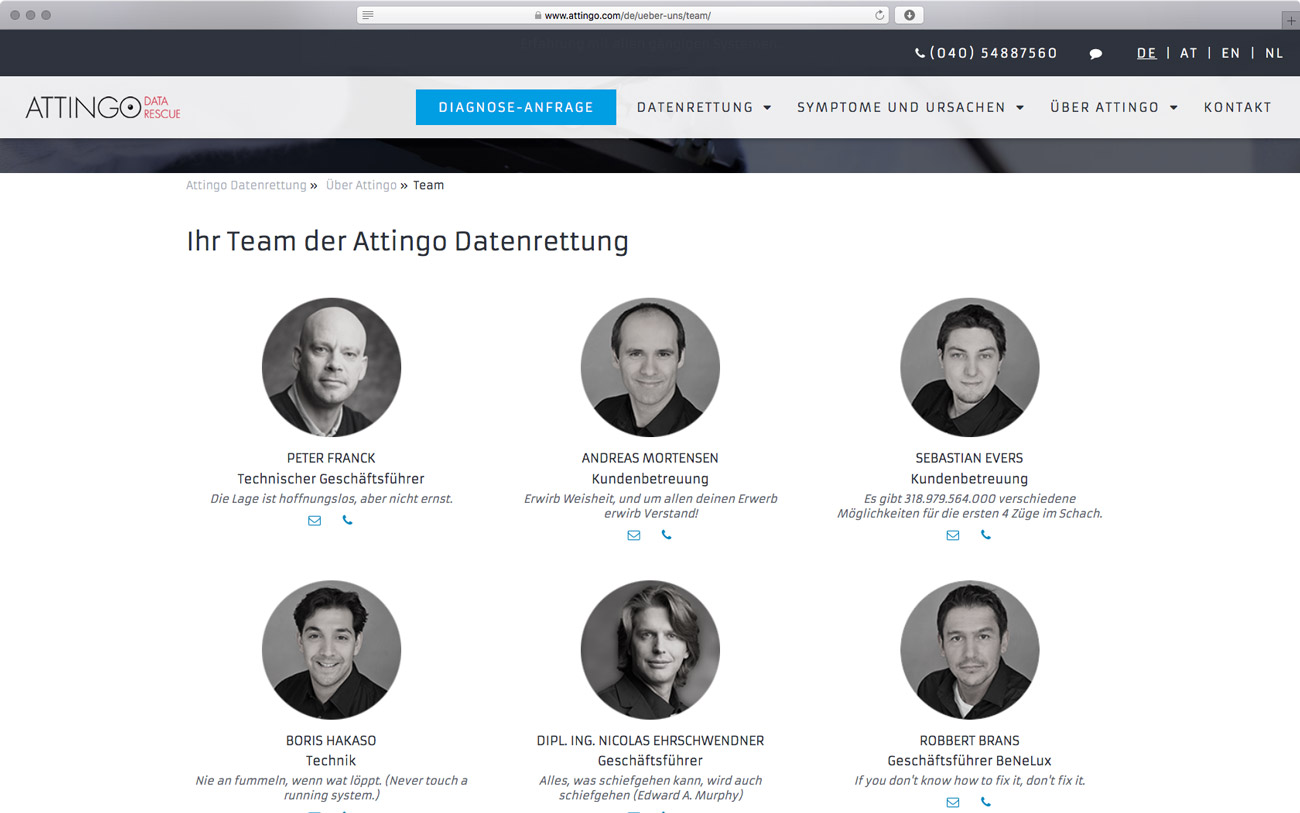Switch language to DE
Image resolution: width=1300 pixels, height=813 pixels.
click(1147, 53)
